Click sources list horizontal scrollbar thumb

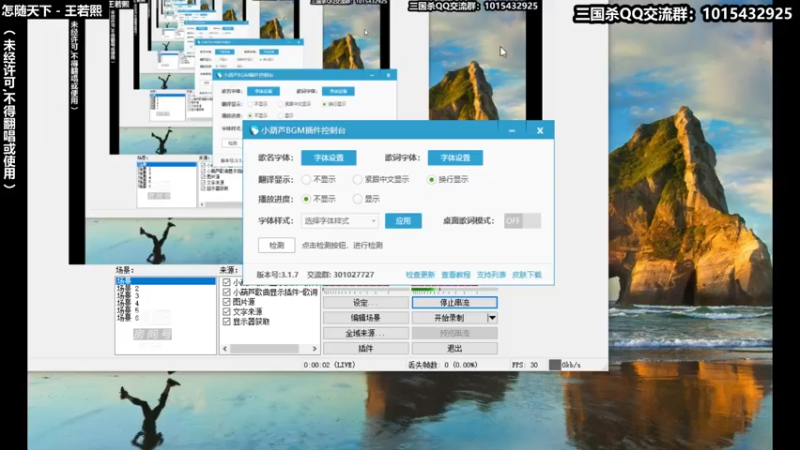(x=264, y=349)
